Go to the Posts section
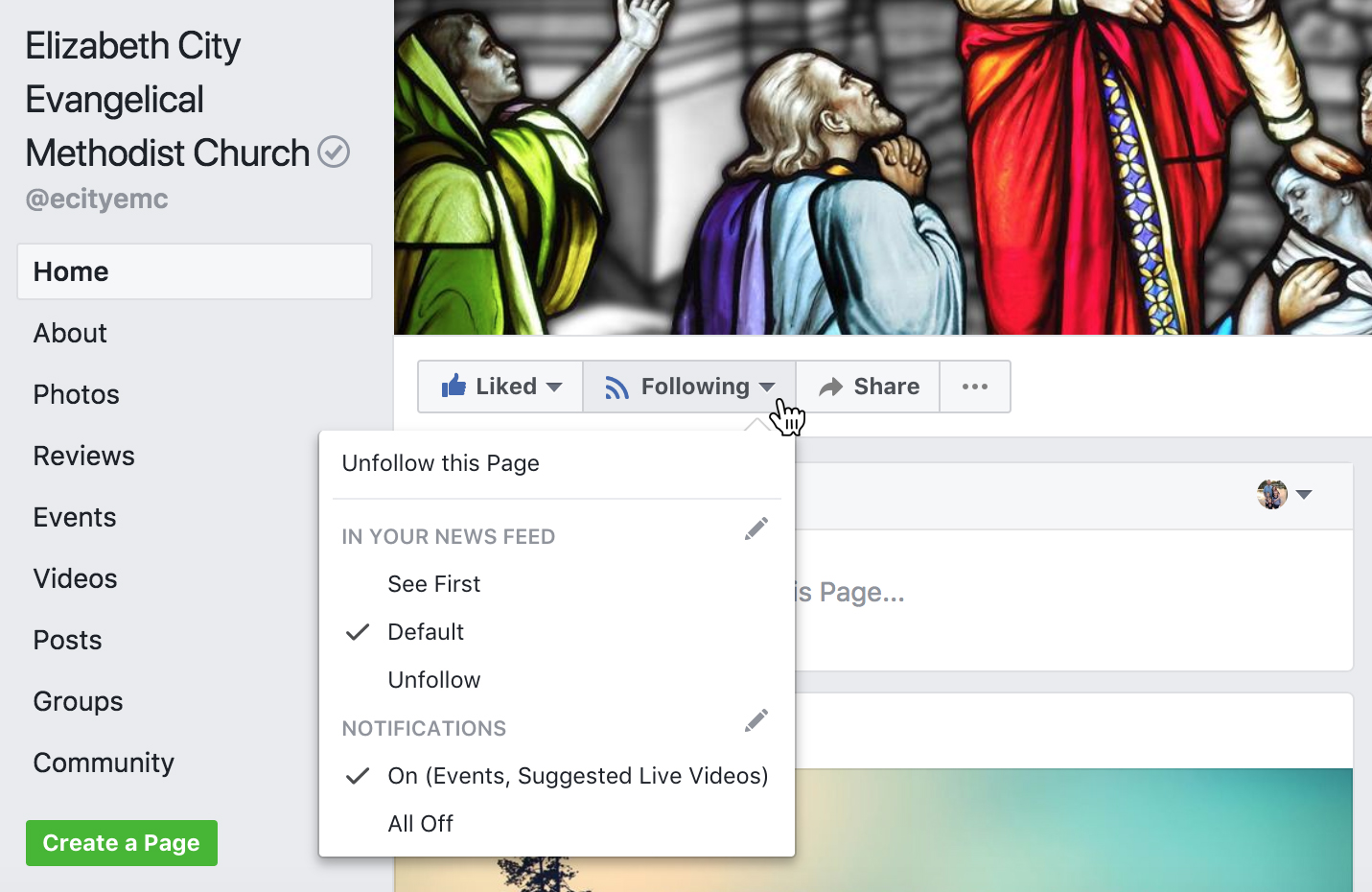This screenshot has width=1372, height=892. 68,640
